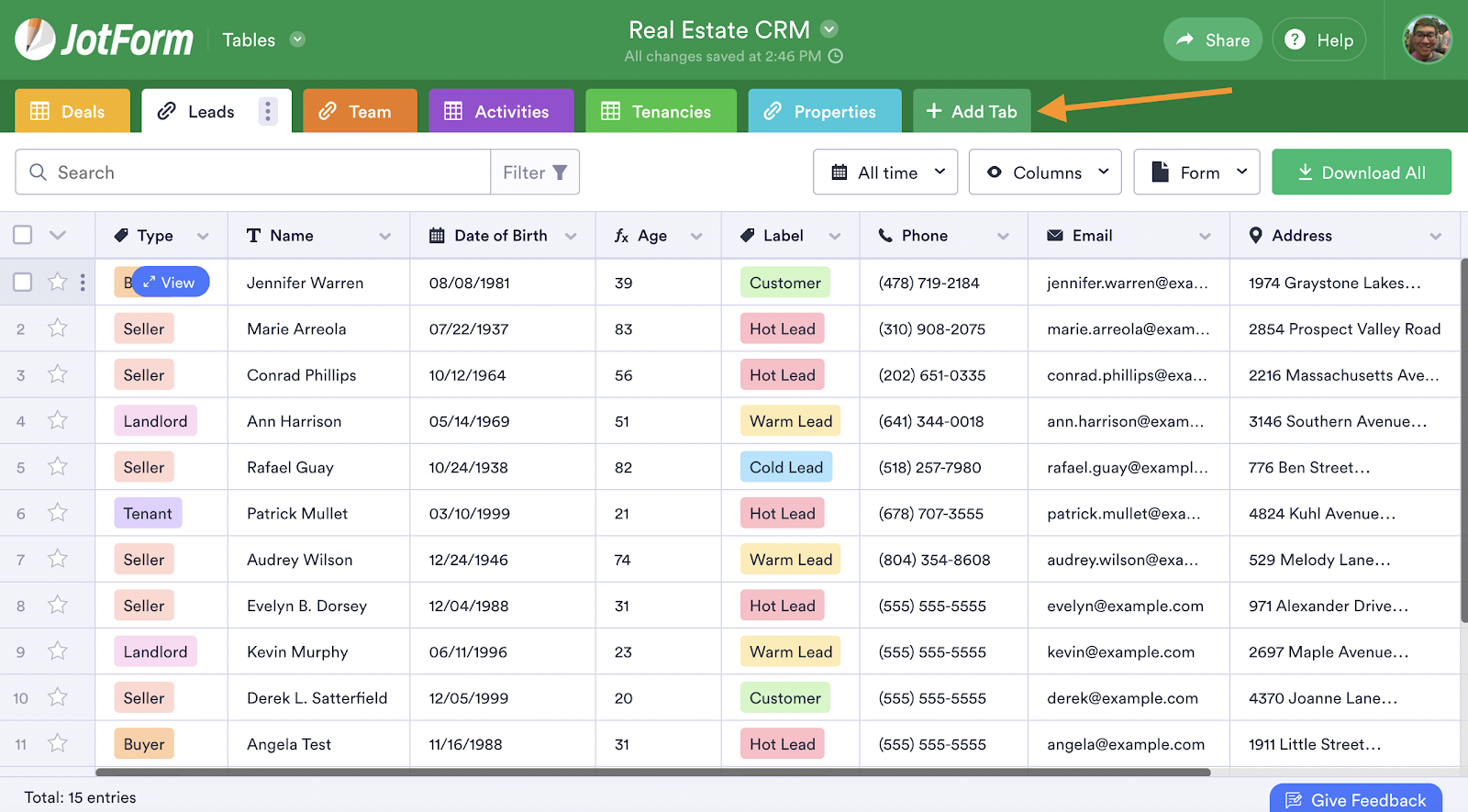Click the Share button
The image size is (1468, 812).
(1213, 39)
